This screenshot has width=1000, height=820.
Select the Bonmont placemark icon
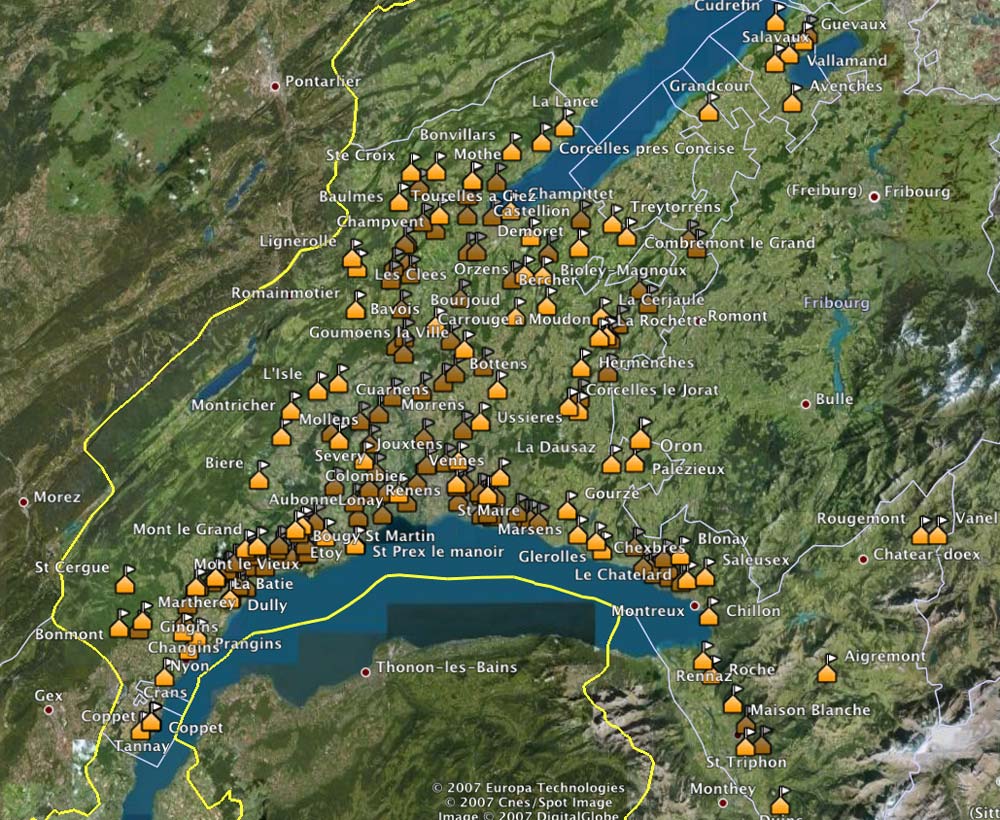pos(119,627)
